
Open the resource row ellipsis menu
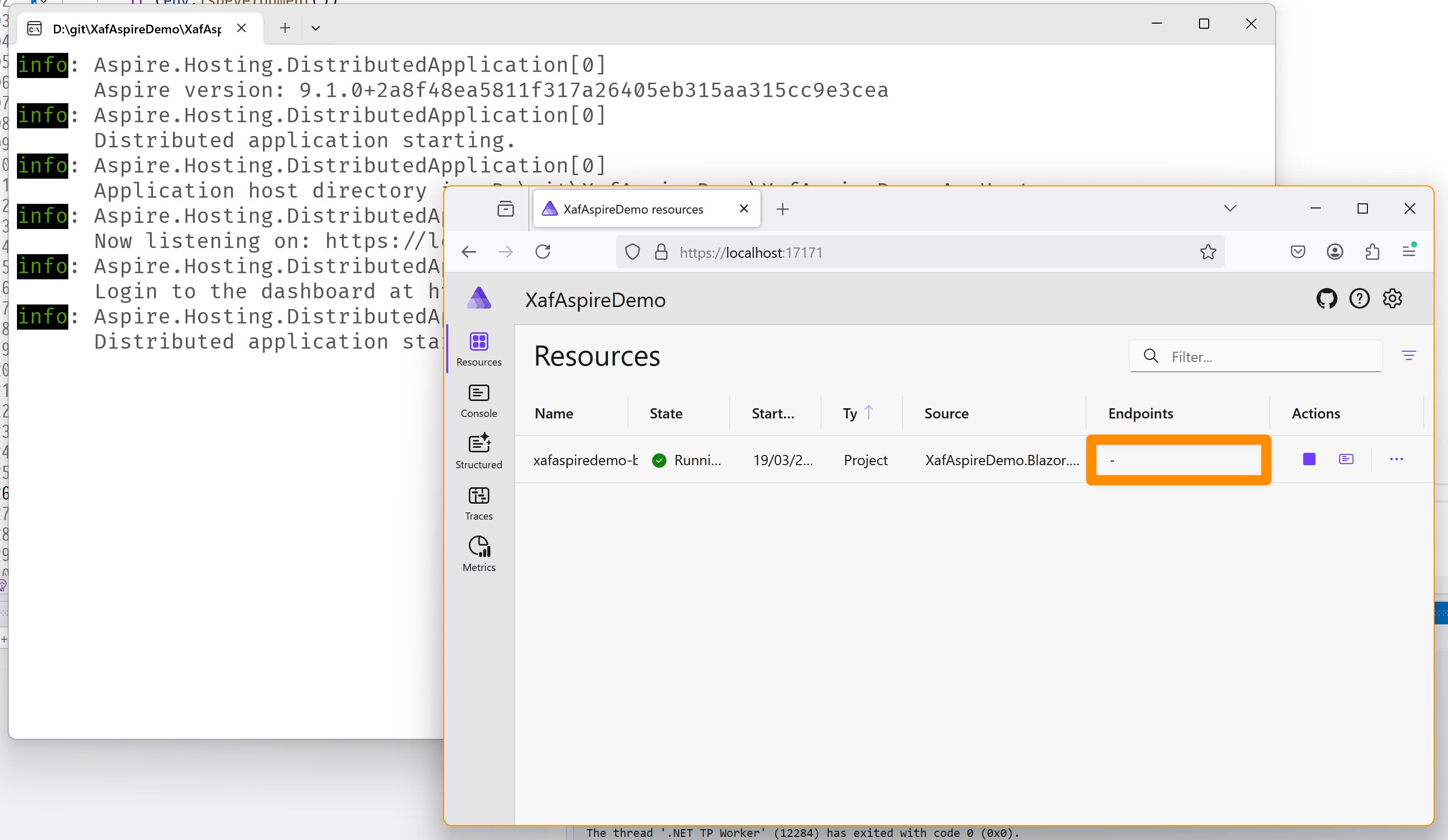(x=1396, y=459)
